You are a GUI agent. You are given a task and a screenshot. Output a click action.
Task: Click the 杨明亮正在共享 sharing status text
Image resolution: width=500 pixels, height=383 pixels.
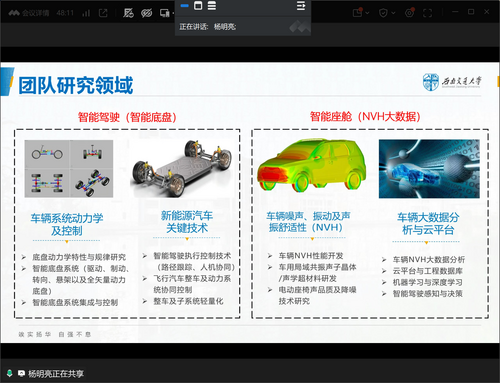56,374
